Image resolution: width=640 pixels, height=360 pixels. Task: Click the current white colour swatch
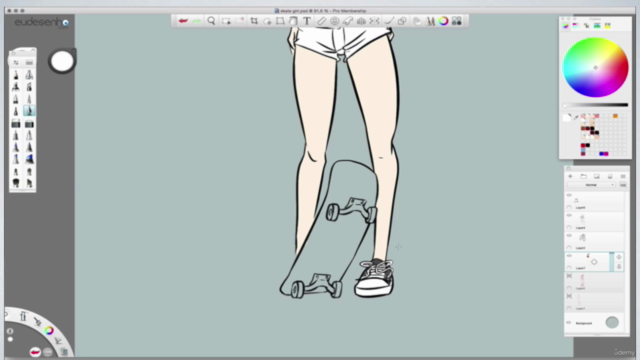click(x=567, y=118)
